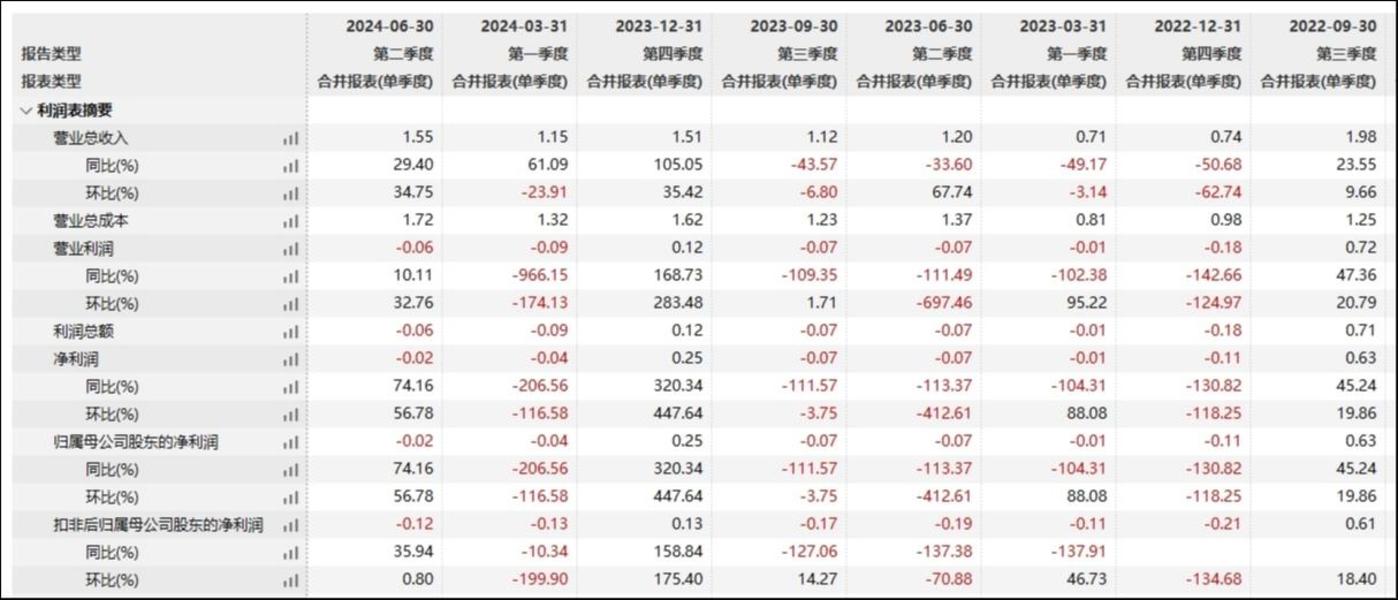Viewport: 1398px width, 600px height.
Task: Select the 2023-12-31 column header
Action: tap(657, 27)
